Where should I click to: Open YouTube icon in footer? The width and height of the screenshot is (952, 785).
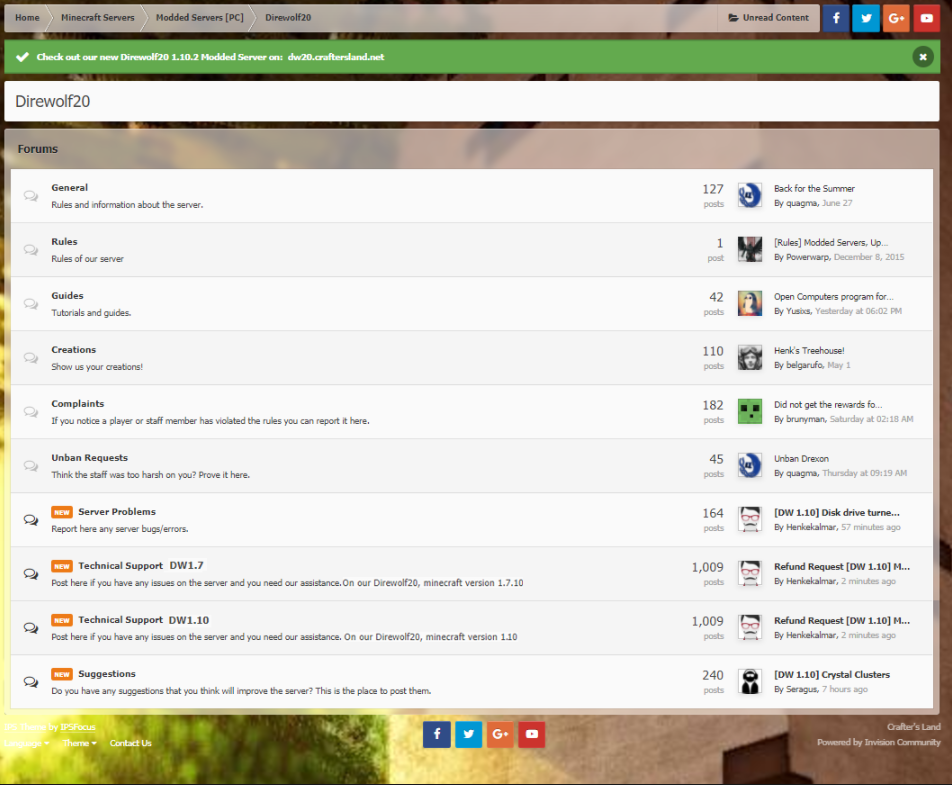coord(531,734)
